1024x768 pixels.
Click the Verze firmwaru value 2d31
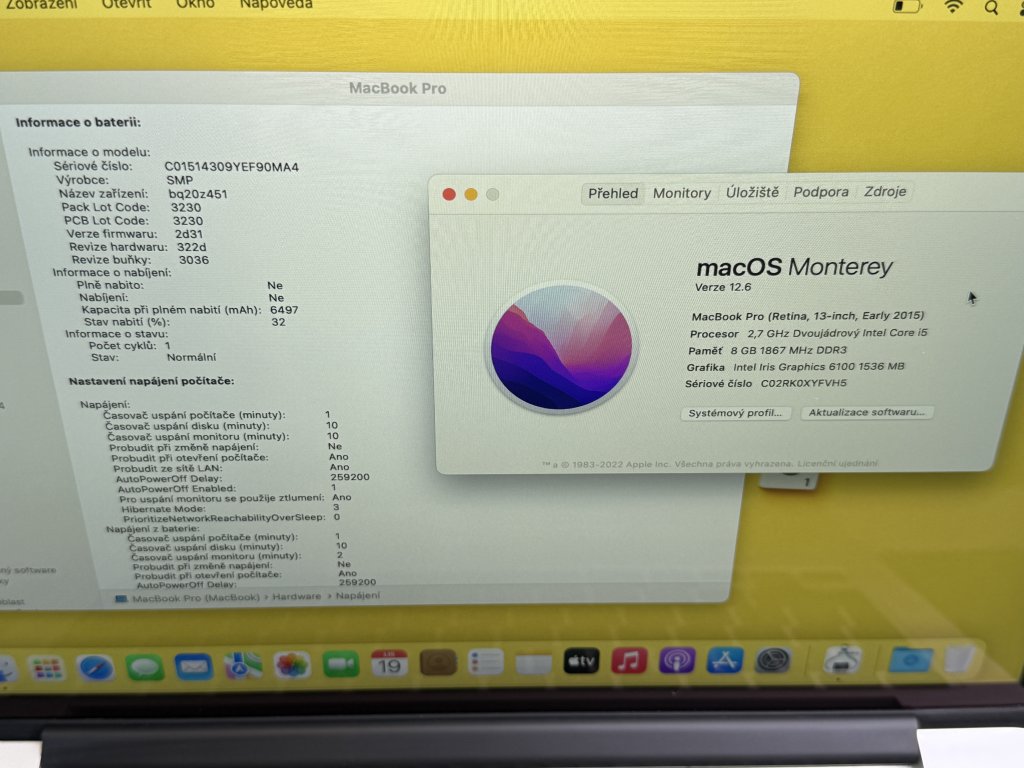[189, 234]
